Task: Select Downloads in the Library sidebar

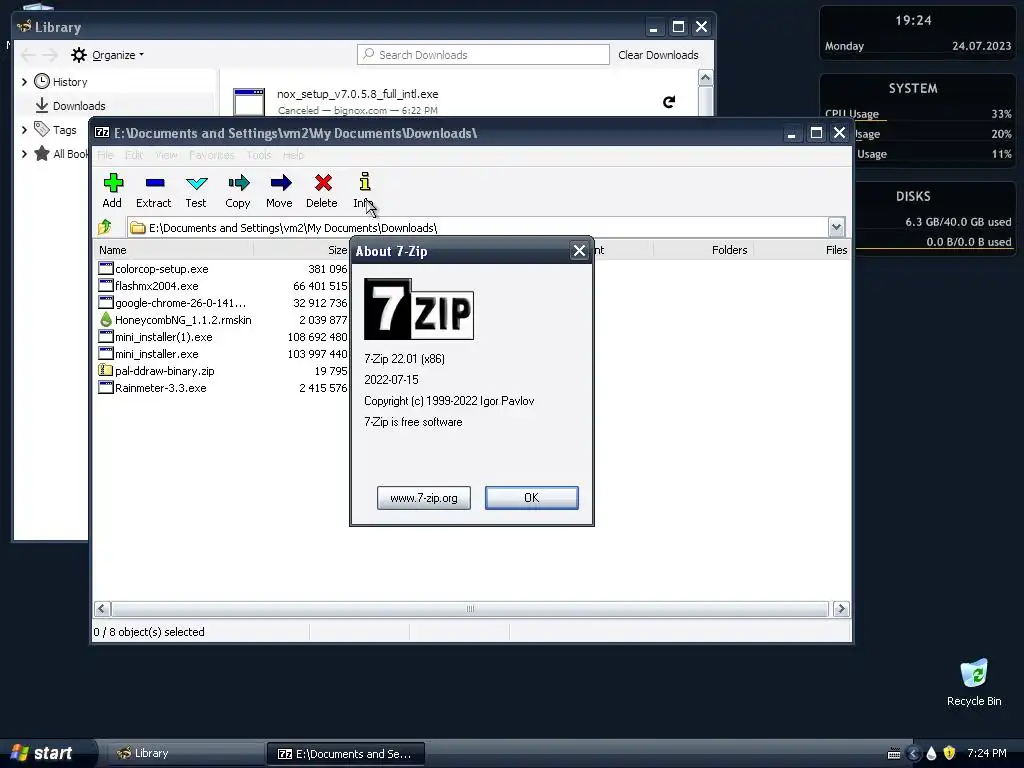Action: point(79,106)
